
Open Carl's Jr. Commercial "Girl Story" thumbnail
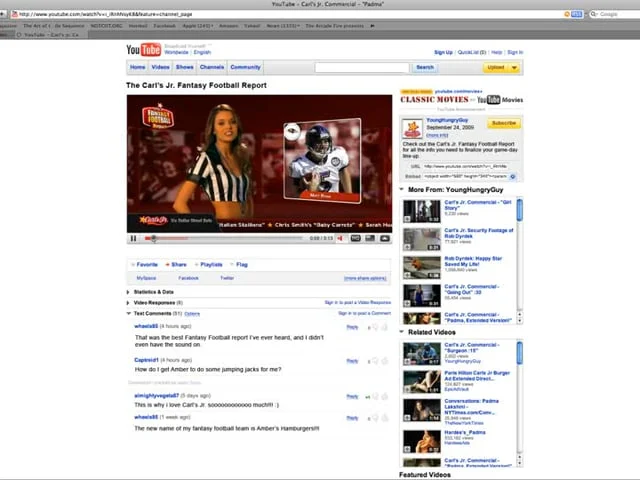point(422,211)
